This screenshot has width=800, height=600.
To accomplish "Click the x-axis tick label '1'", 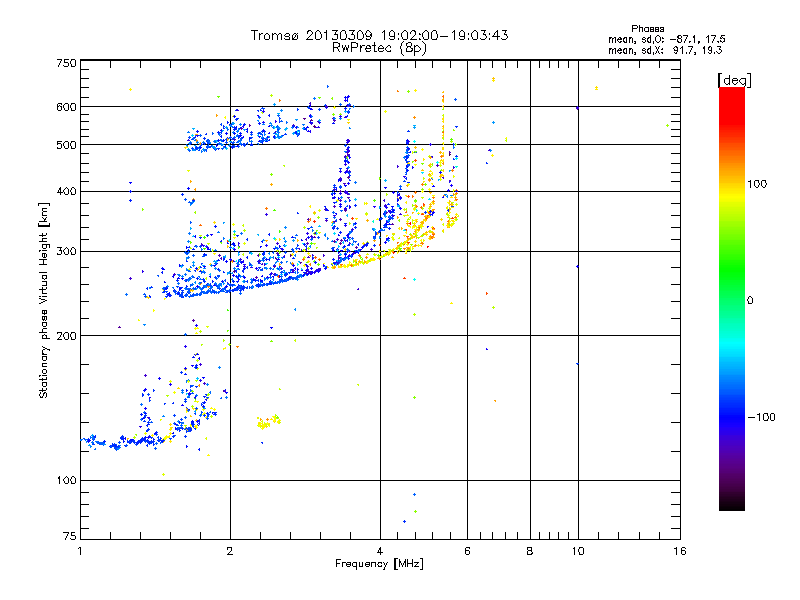I will pos(80,551).
